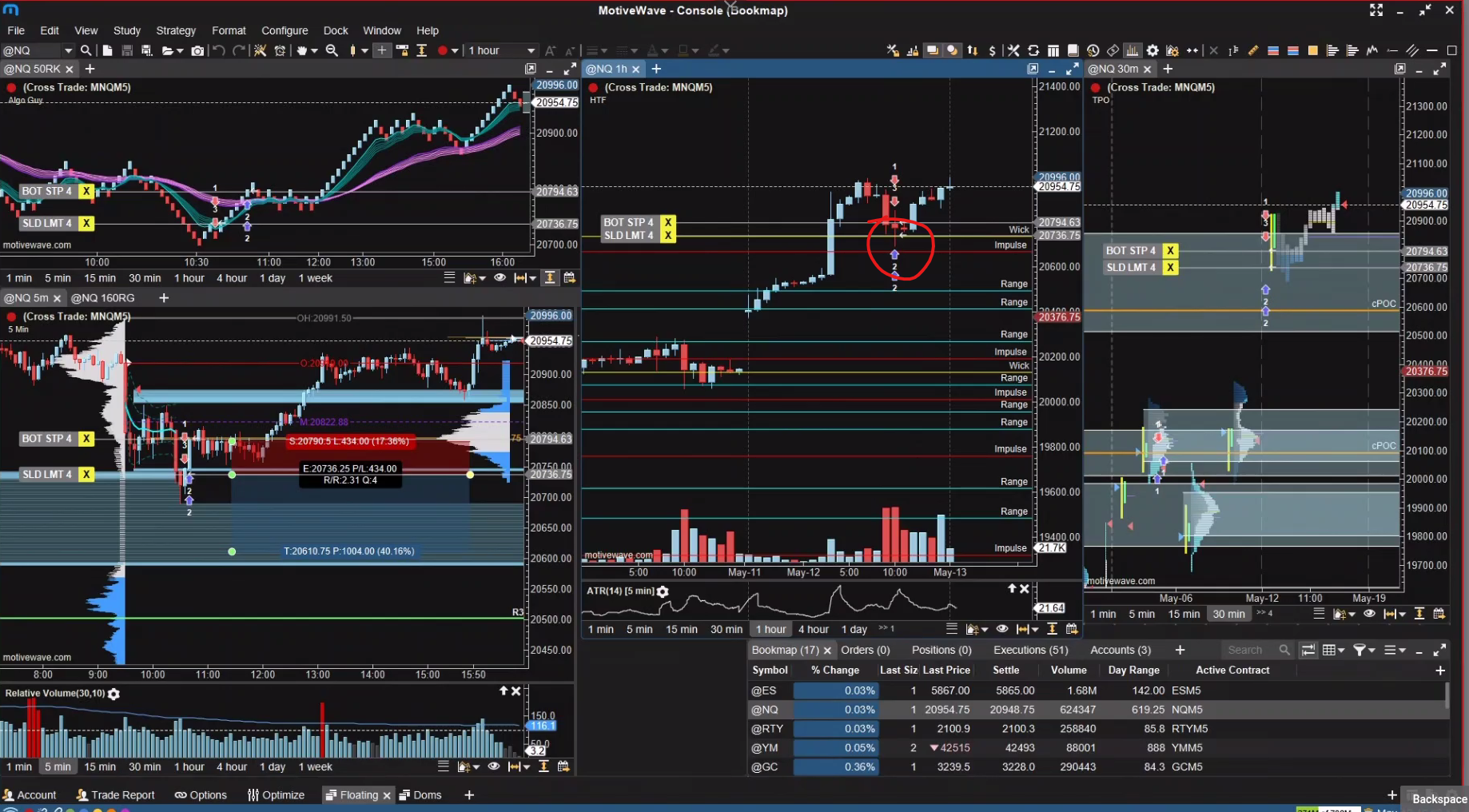
Task: Click the red record button in the toolbar
Action: point(442,50)
